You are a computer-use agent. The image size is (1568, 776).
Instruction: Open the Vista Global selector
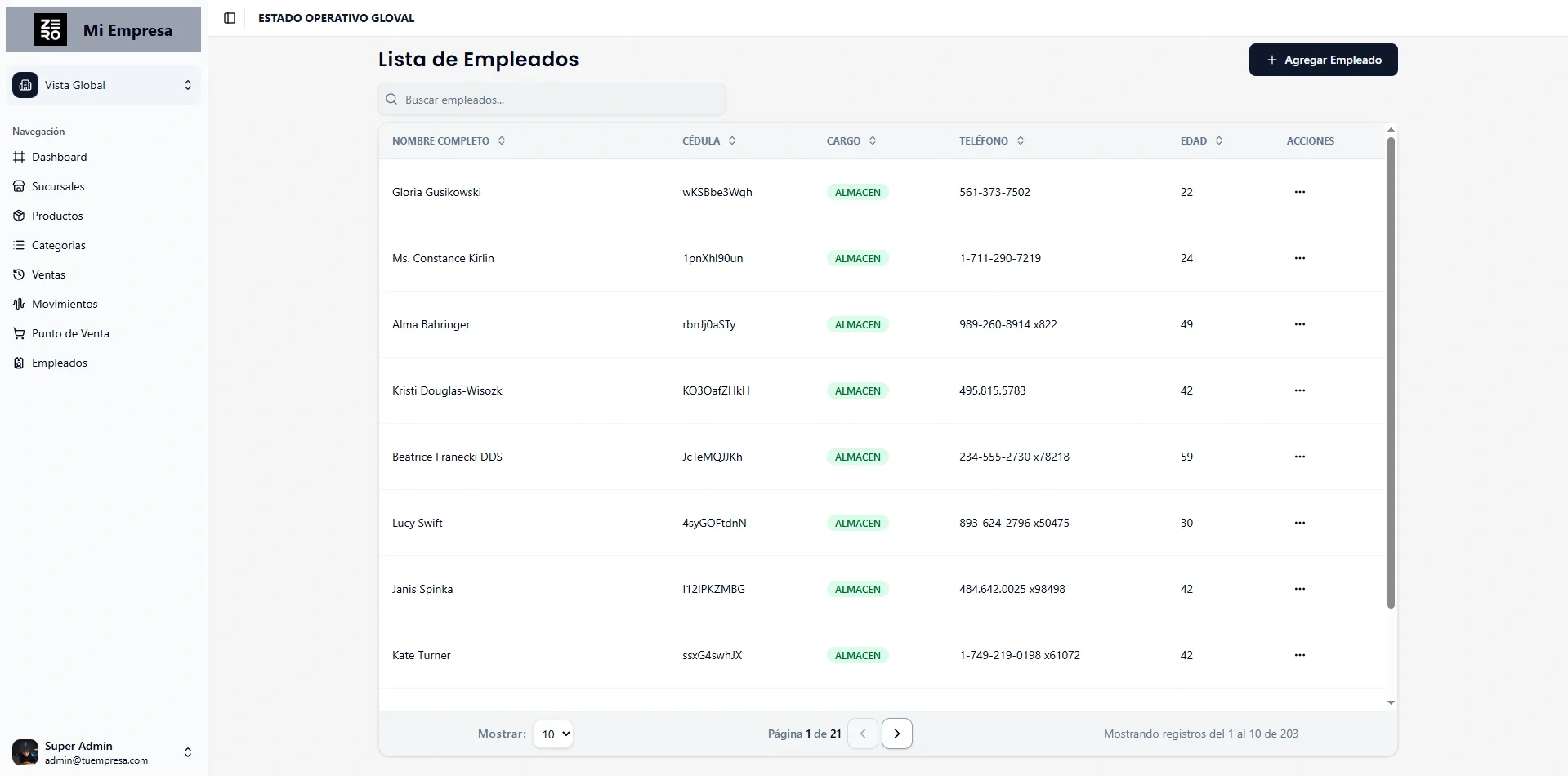click(103, 85)
